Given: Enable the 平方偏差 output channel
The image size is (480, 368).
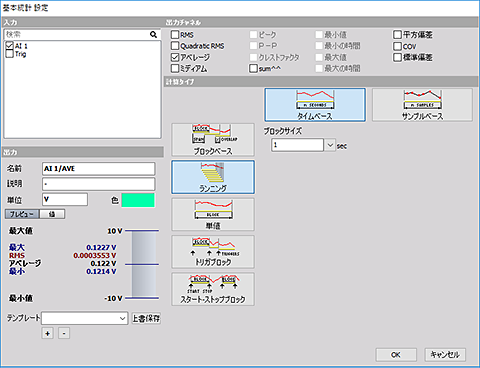Looking at the screenshot, I should [x=397, y=35].
